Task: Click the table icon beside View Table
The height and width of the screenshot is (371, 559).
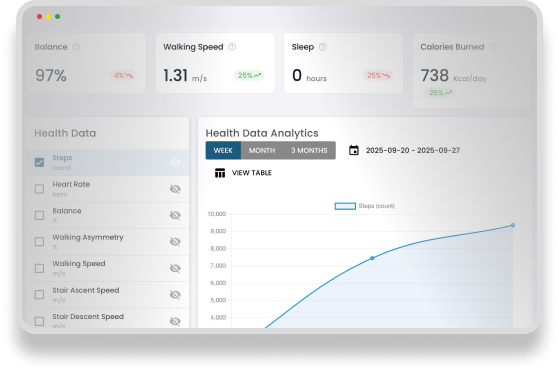Action: [x=220, y=173]
